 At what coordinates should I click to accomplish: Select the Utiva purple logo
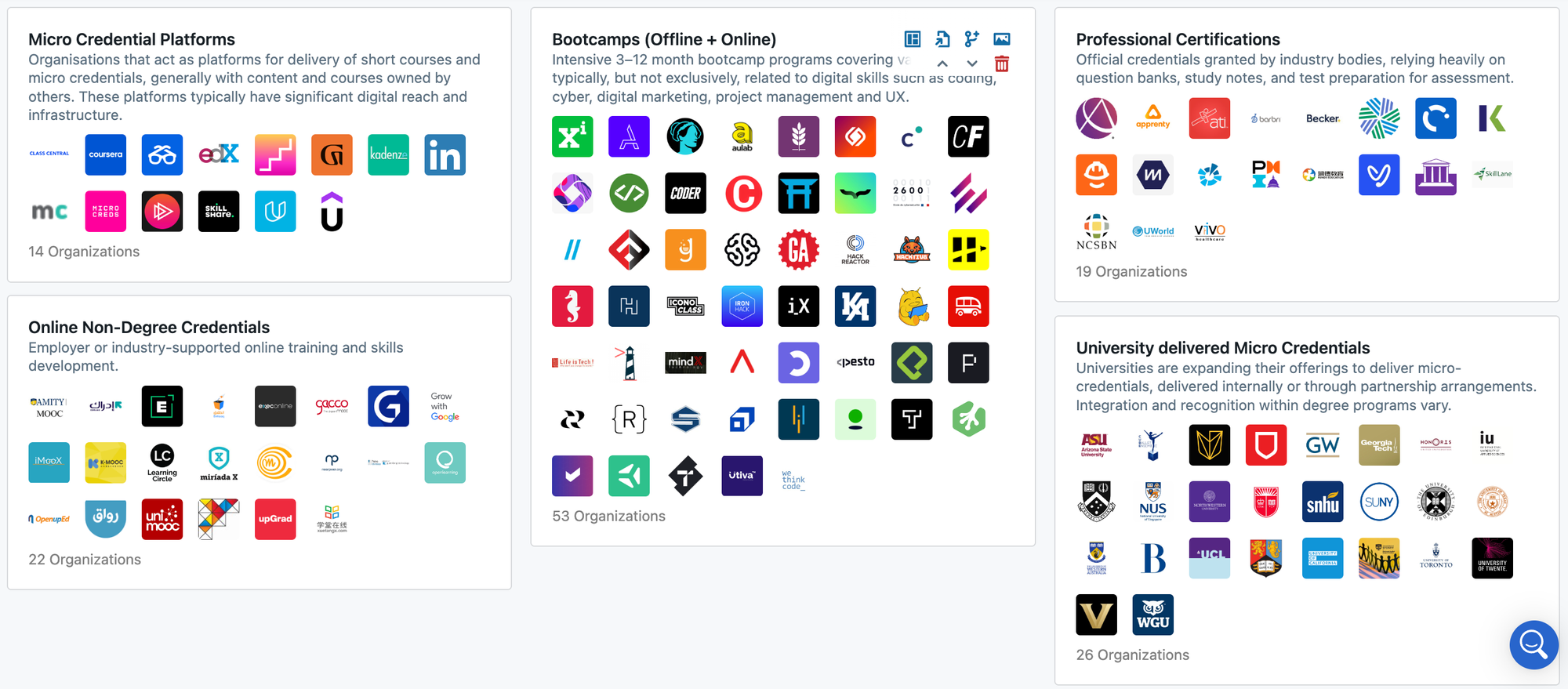[742, 476]
